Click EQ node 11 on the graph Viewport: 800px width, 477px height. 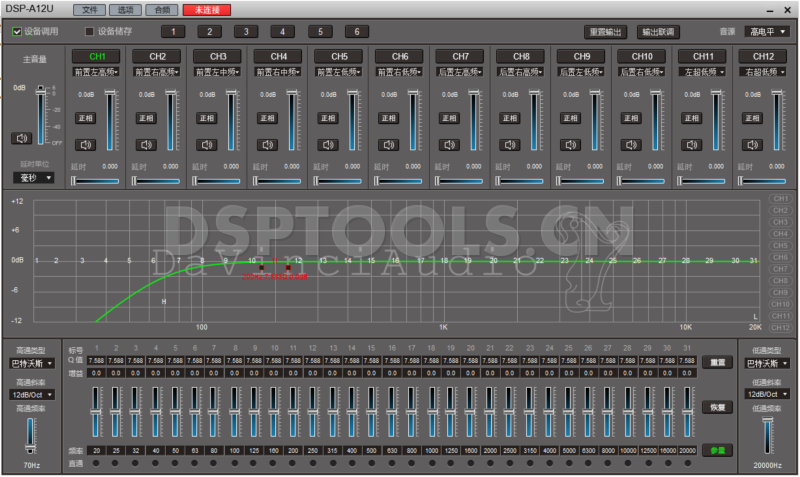click(x=275, y=261)
